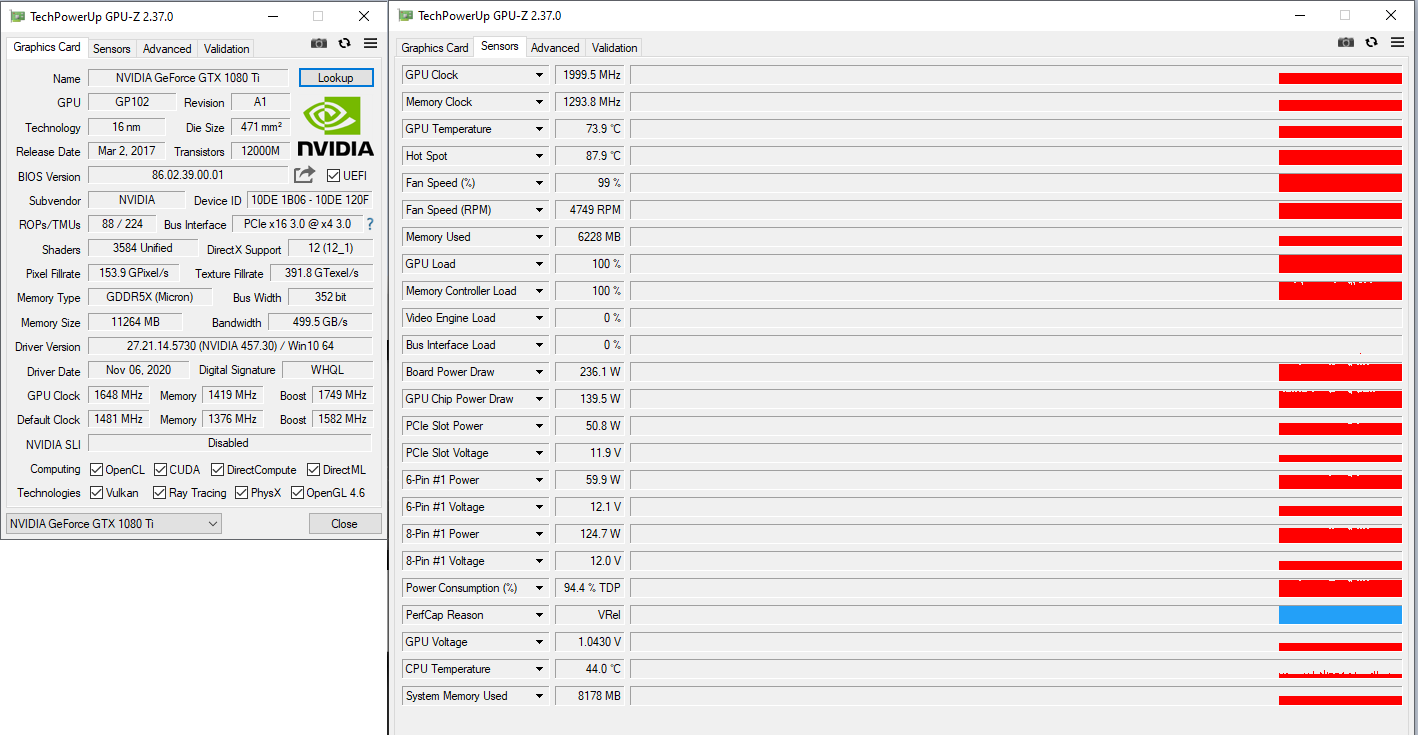Click the BIOS share/export arrow icon

point(304,175)
